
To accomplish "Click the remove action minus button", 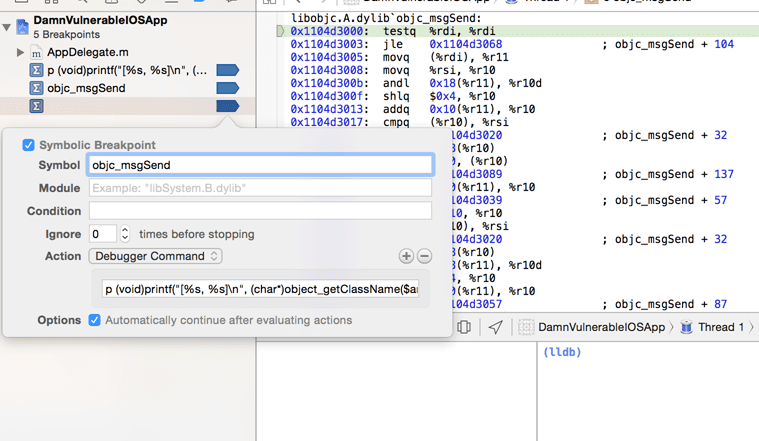I will [x=424, y=257].
